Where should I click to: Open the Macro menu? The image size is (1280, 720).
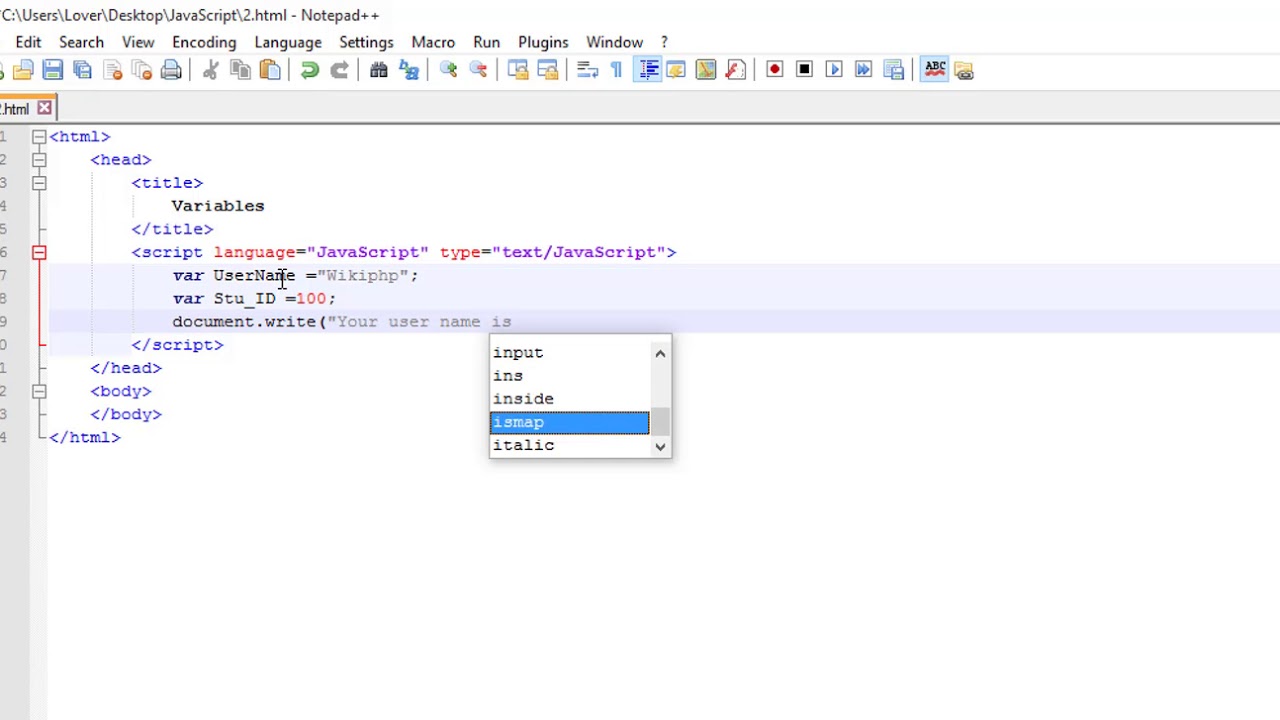(x=433, y=42)
